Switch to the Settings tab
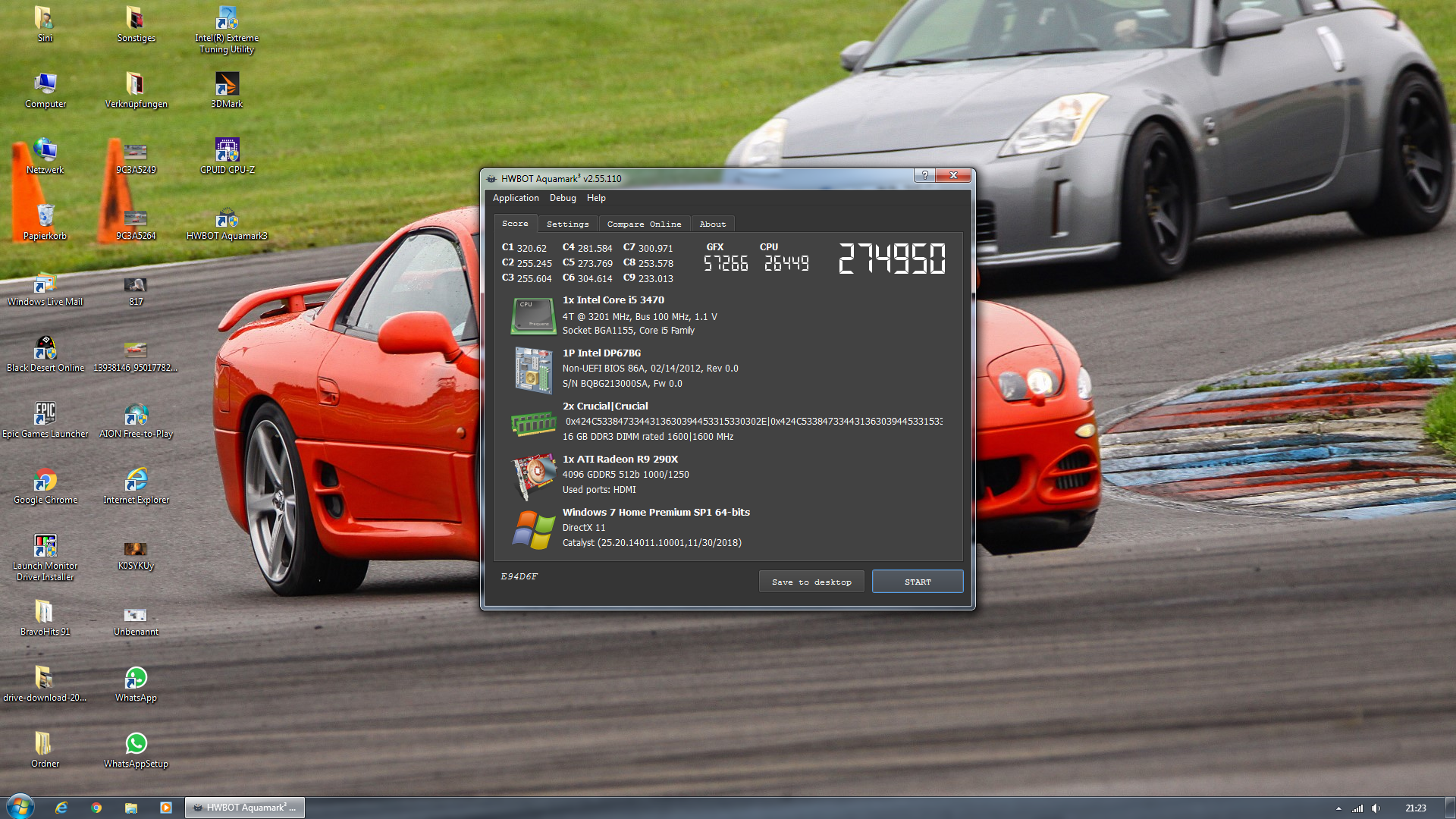This screenshot has height=819, width=1456. tap(567, 224)
